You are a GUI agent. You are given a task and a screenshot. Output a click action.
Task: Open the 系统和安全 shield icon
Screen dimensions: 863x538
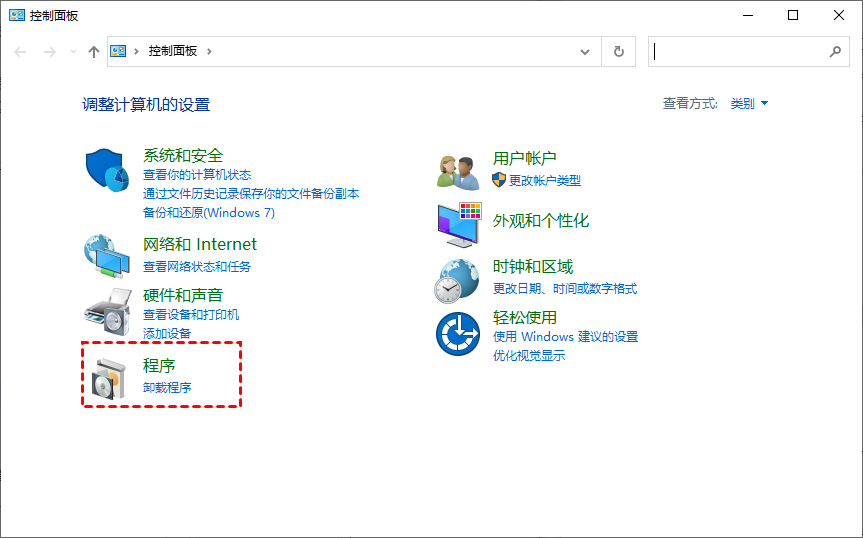(x=107, y=170)
